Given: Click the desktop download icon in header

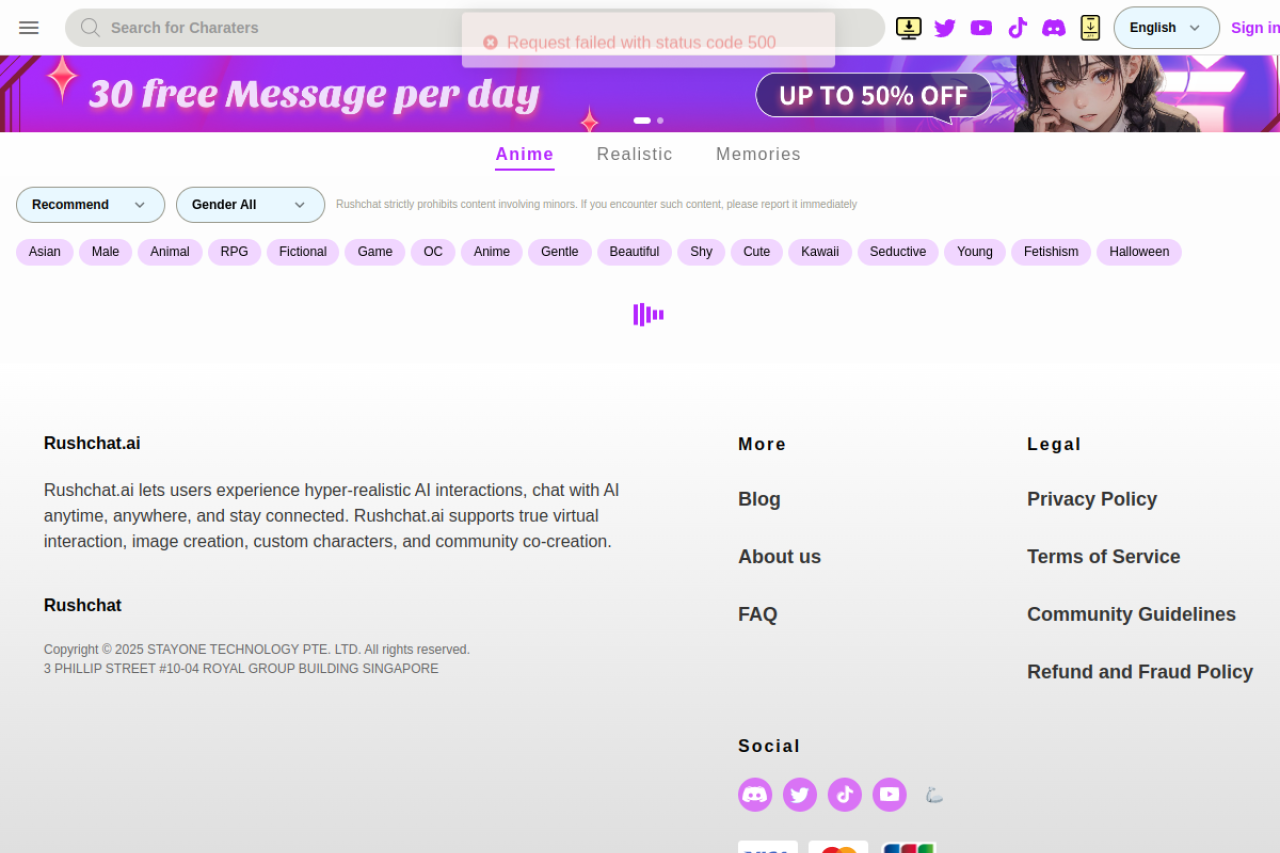Looking at the screenshot, I should (x=909, y=28).
